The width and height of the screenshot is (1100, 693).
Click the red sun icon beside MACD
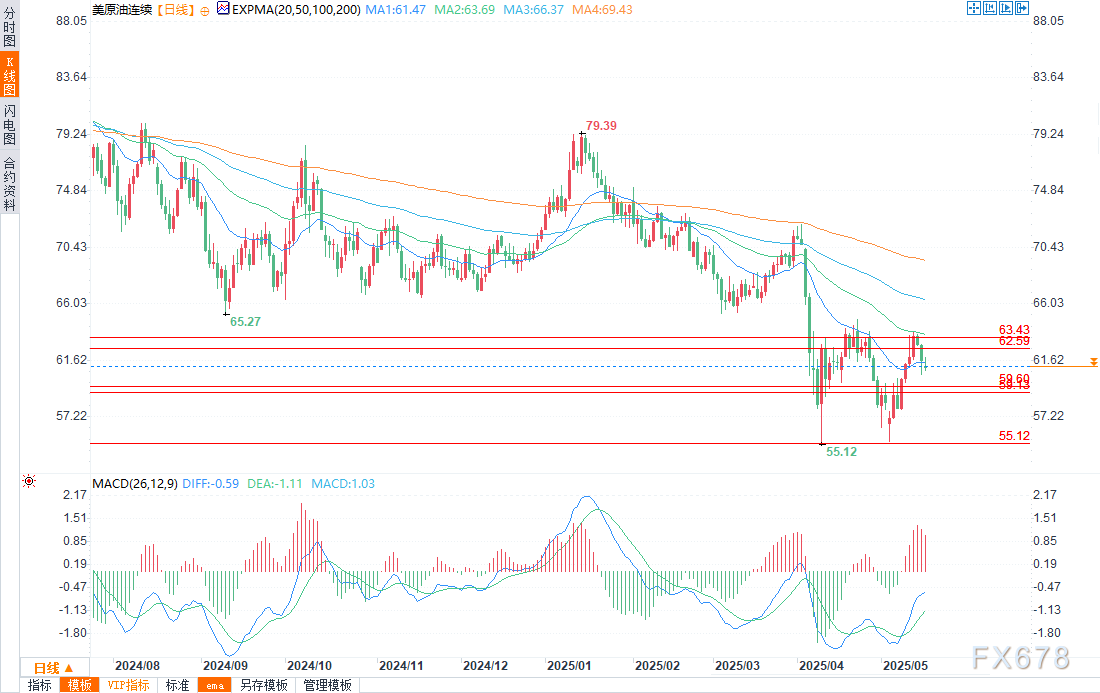tap(28, 482)
